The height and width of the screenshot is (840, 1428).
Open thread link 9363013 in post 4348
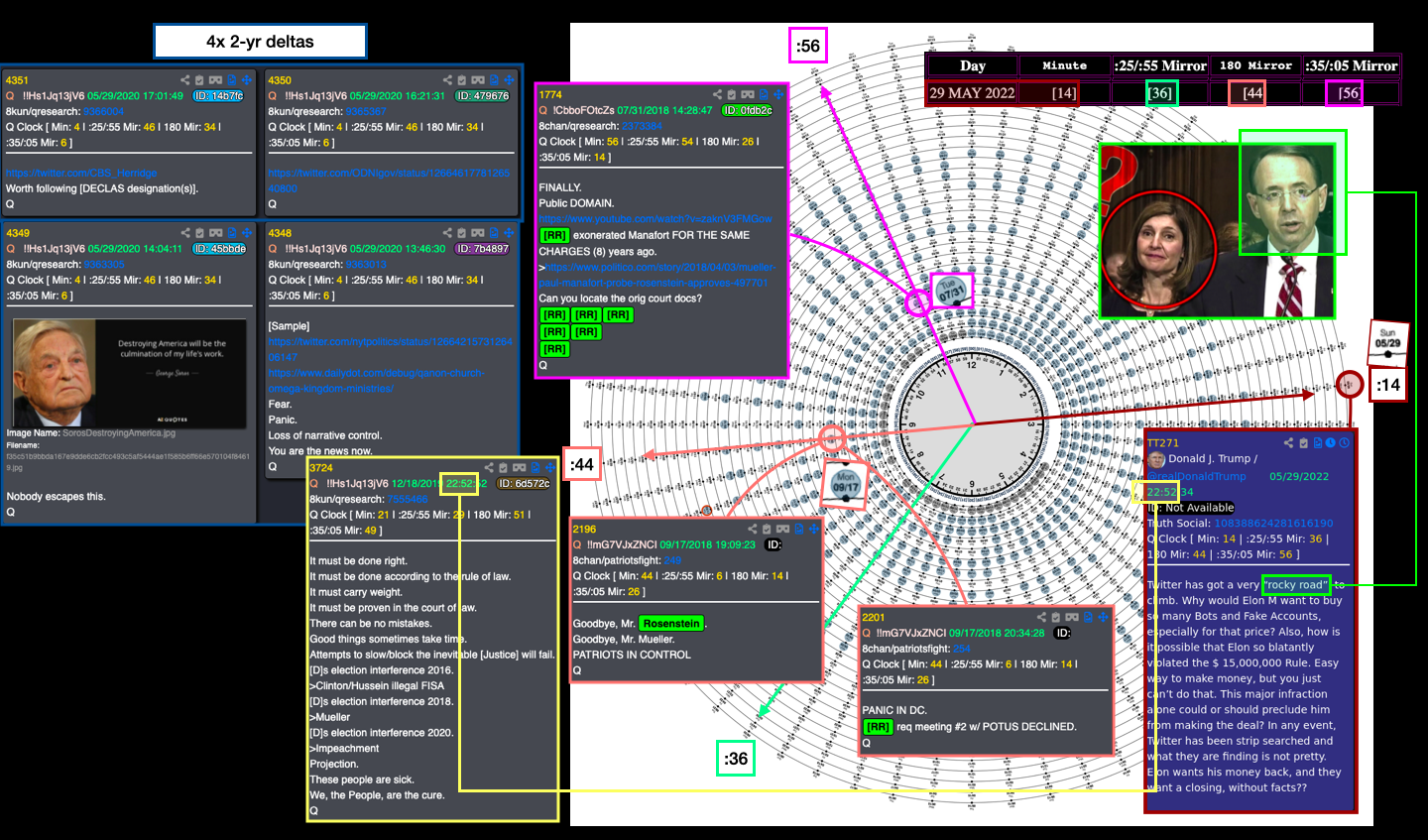point(366,264)
